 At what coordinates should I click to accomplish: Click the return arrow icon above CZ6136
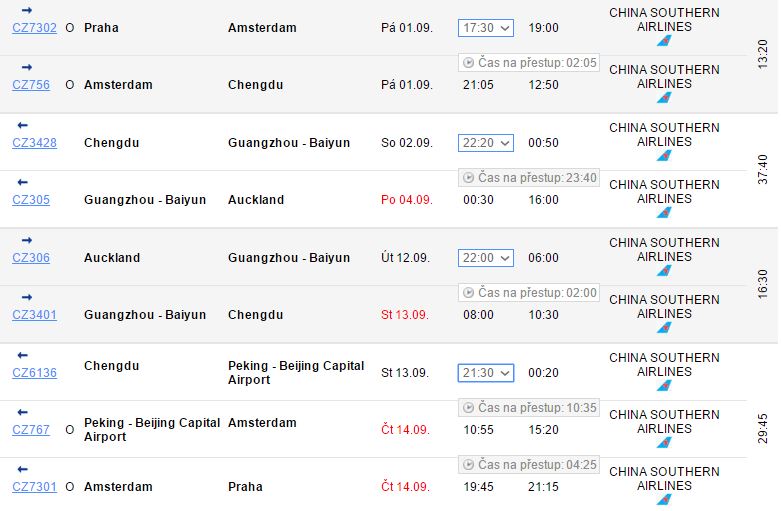click(x=23, y=356)
